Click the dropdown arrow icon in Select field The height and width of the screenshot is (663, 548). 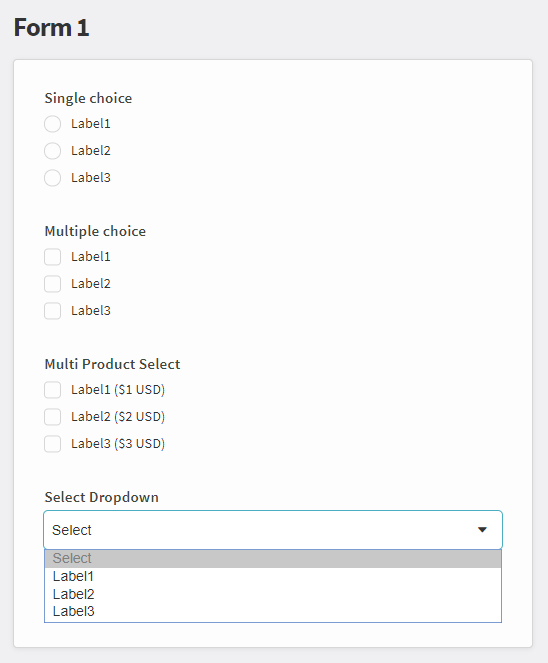click(482, 530)
